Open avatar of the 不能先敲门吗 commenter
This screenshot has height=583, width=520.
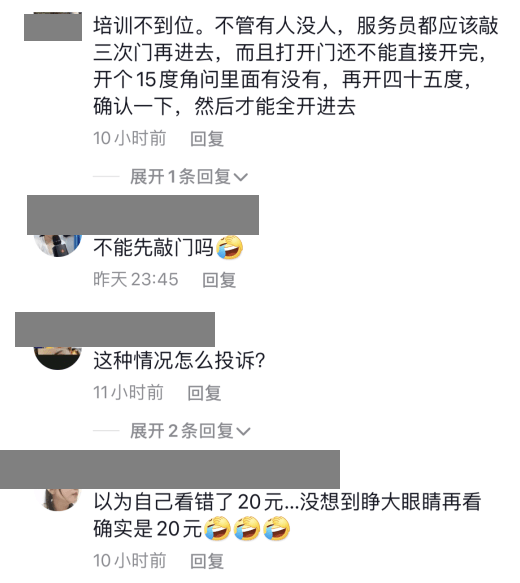point(58,245)
